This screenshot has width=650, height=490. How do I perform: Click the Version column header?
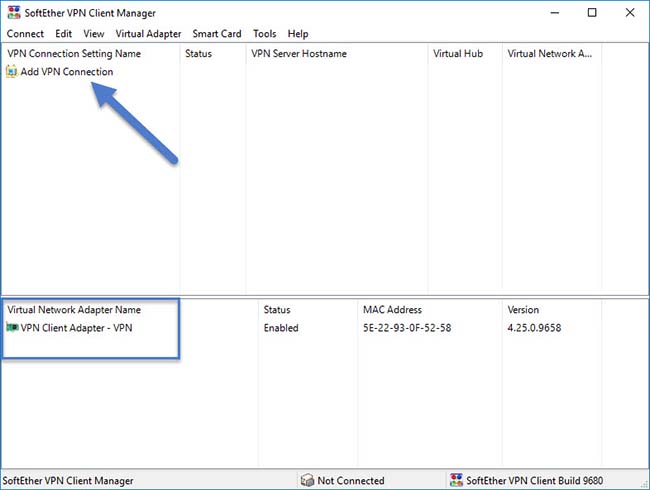[552, 310]
